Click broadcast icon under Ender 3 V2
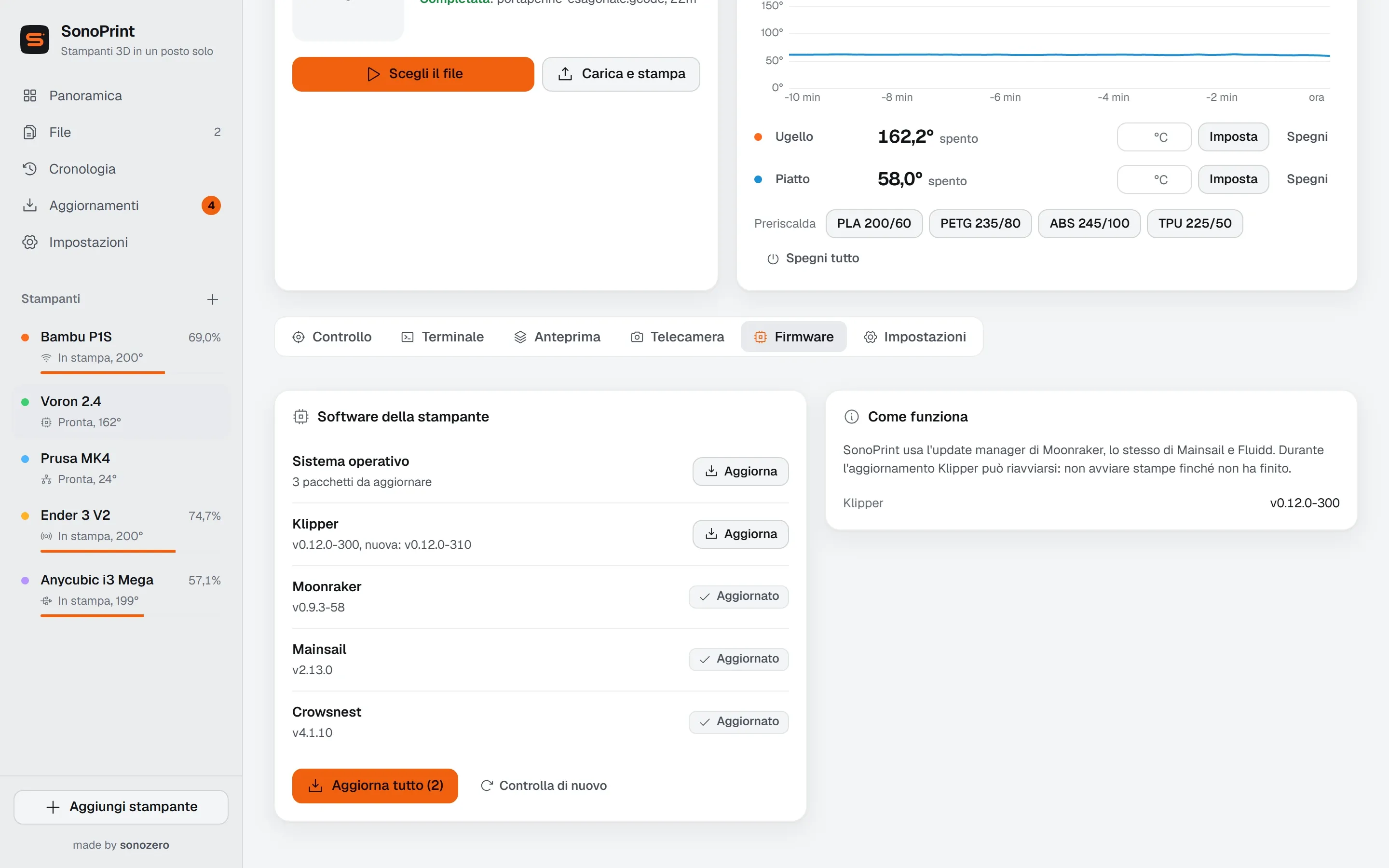The width and height of the screenshot is (1389, 868). (46, 536)
